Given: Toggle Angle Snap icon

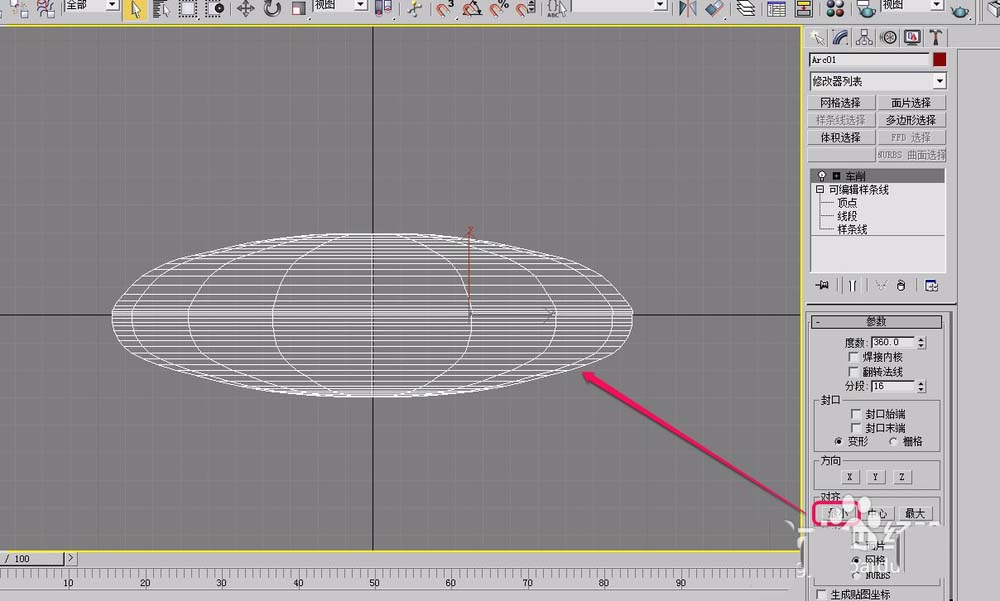Looking at the screenshot, I should click(472, 9).
